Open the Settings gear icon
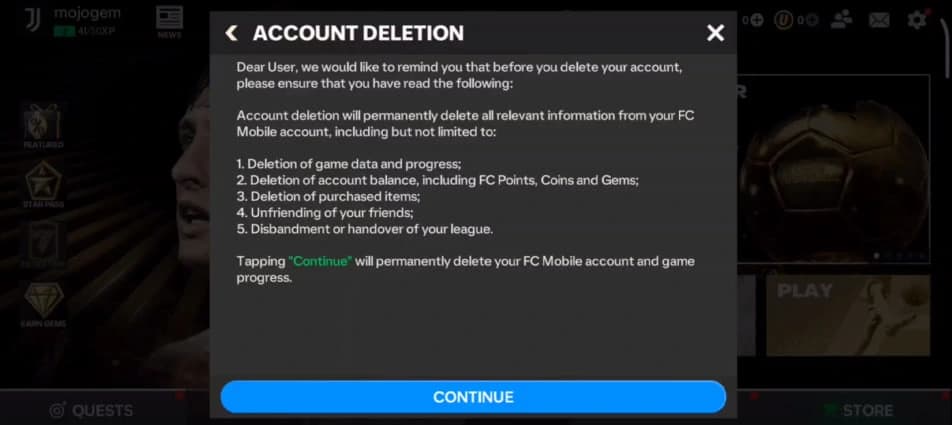The image size is (952, 425). (x=916, y=19)
